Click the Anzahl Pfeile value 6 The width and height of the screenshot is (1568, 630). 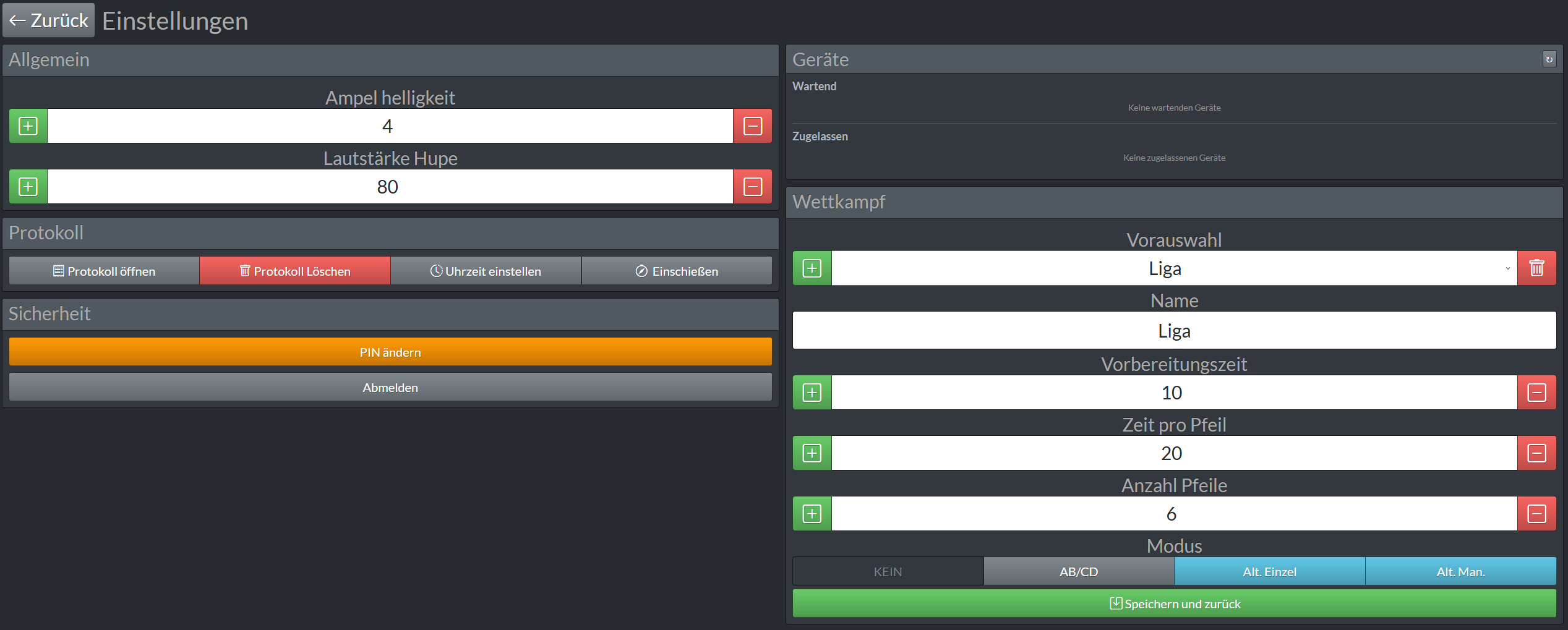[x=1174, y=514]
